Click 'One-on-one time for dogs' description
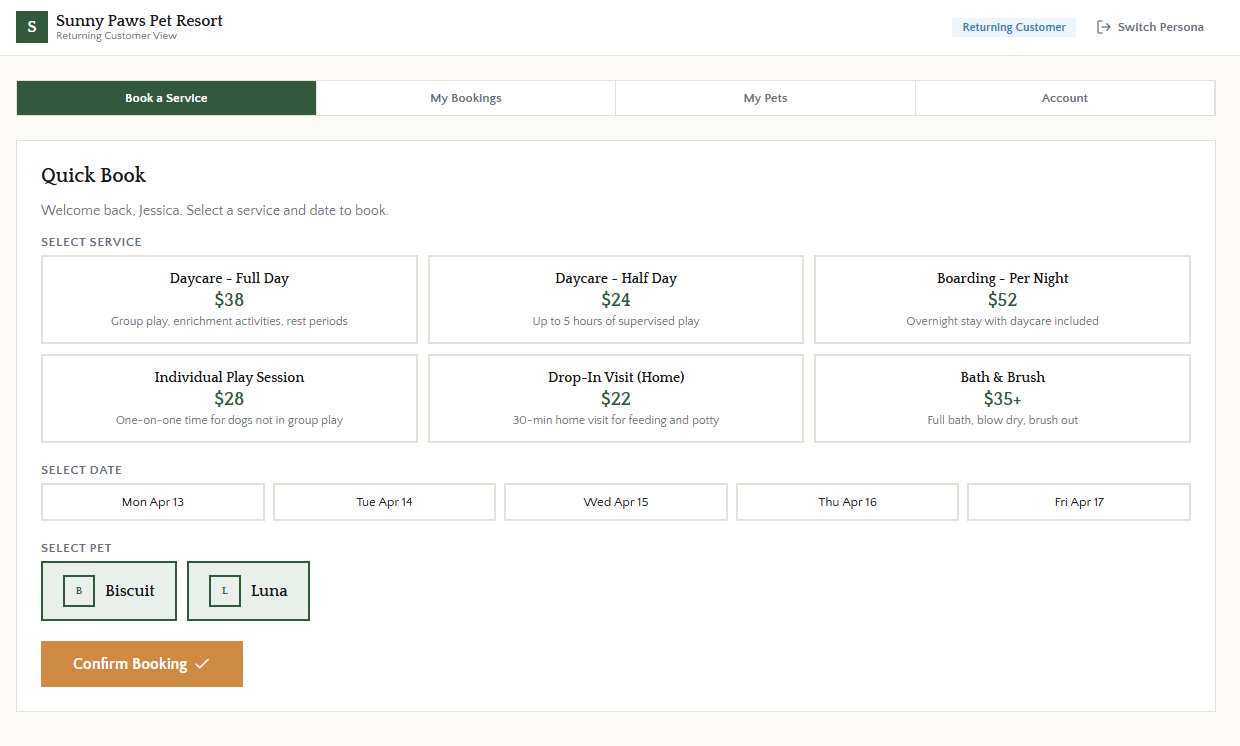The image size is (1240, 746). 229,420
